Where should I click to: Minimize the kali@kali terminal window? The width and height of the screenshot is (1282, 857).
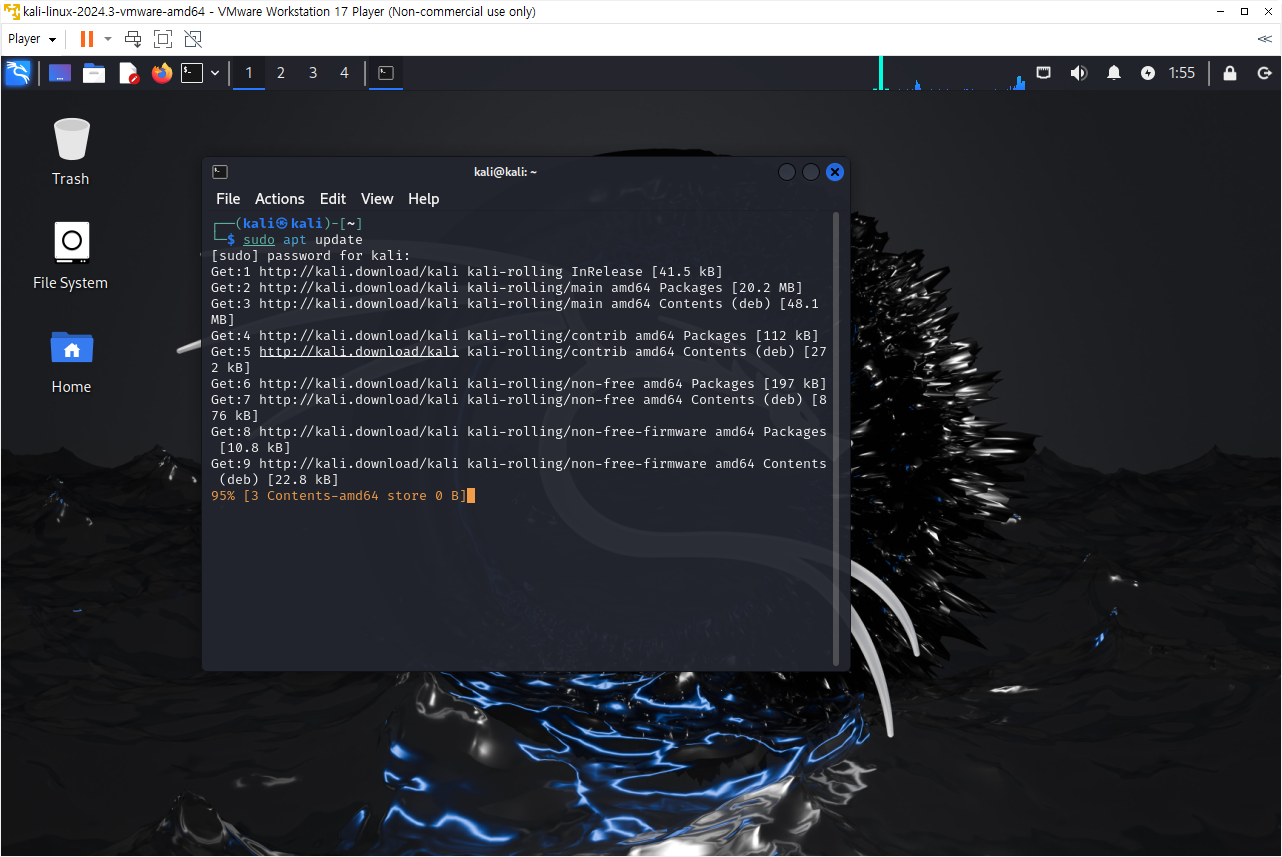tap(787, 172)
